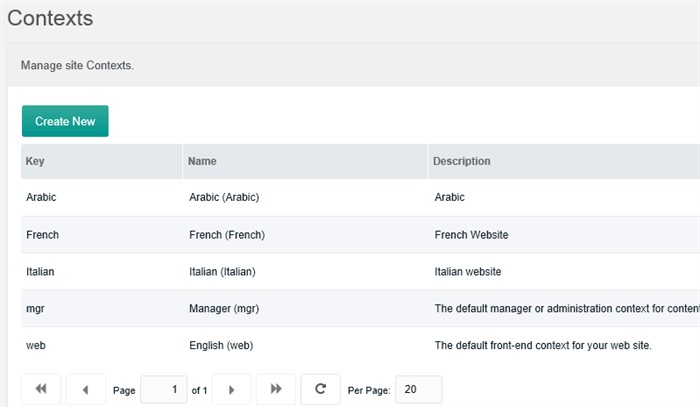
Task: Jump to last page icon
Action: tap(276, 389)
